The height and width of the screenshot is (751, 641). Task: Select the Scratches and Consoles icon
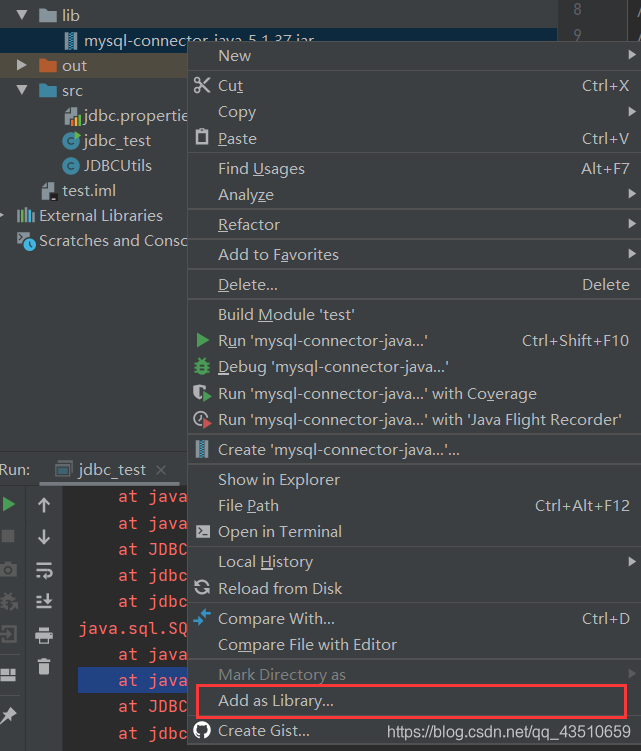click(x=26, y=241)
